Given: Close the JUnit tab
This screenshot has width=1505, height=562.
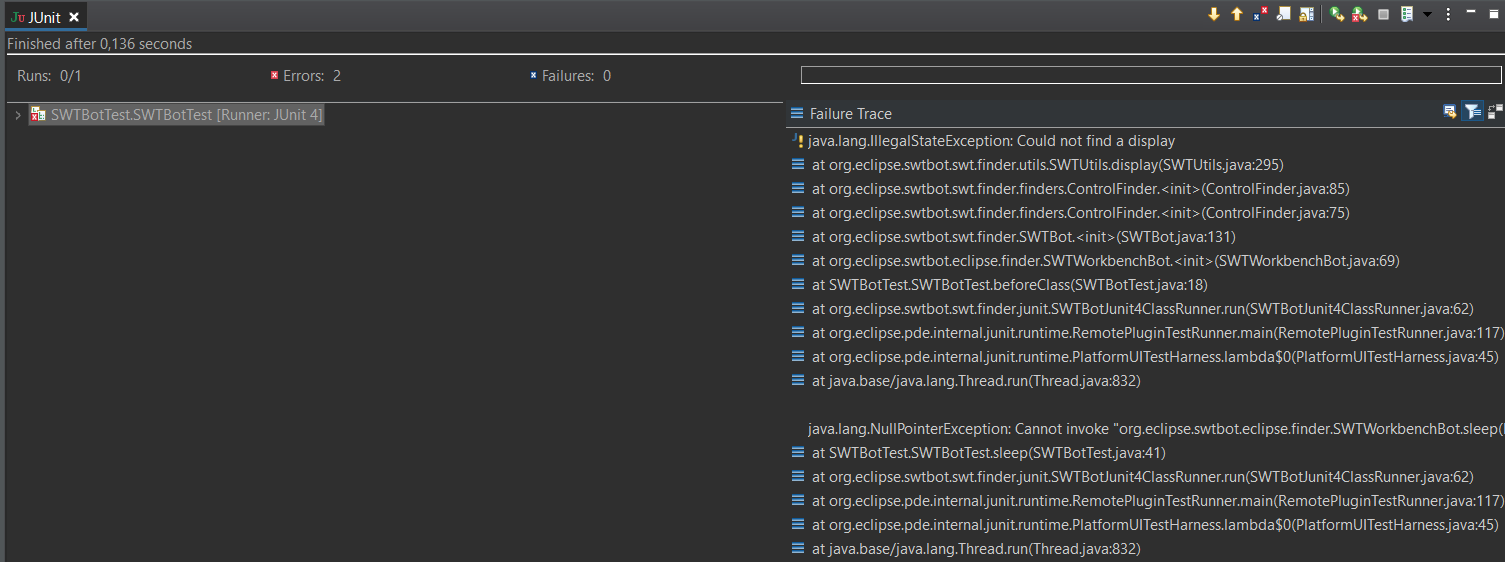Looking at the screenshot, I should pyautogui.click(x=74, y=17).
